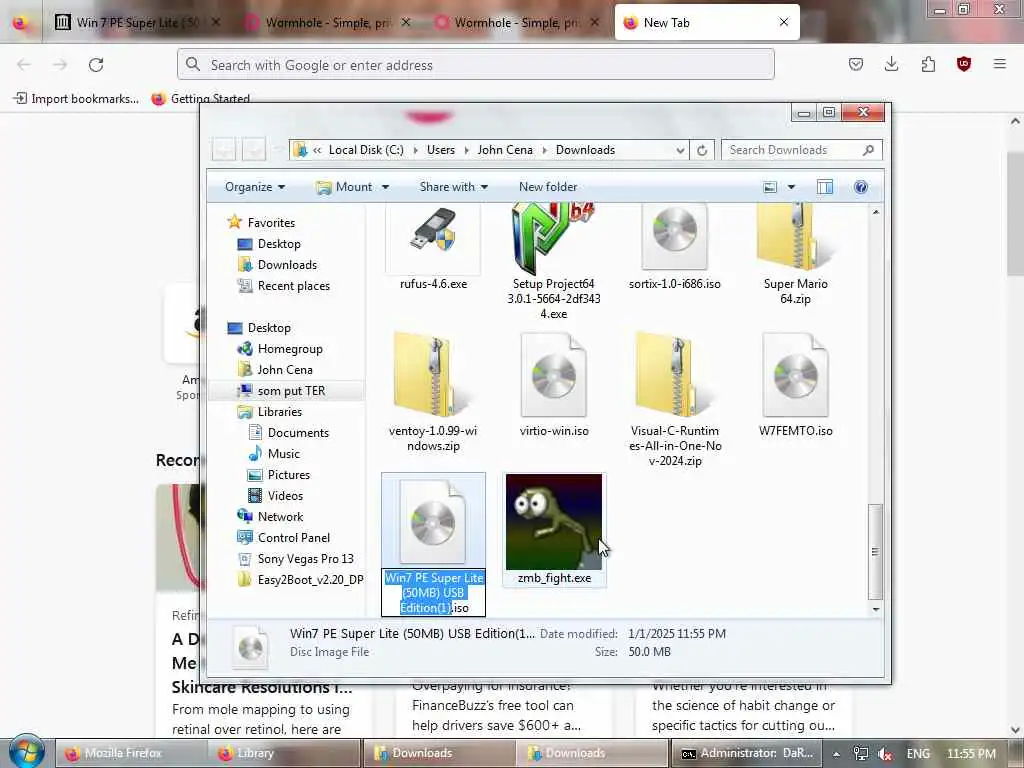1024x768 pixels.
Task: Open Firefox extensions puzzle icon
Action: tap(928, 64)
